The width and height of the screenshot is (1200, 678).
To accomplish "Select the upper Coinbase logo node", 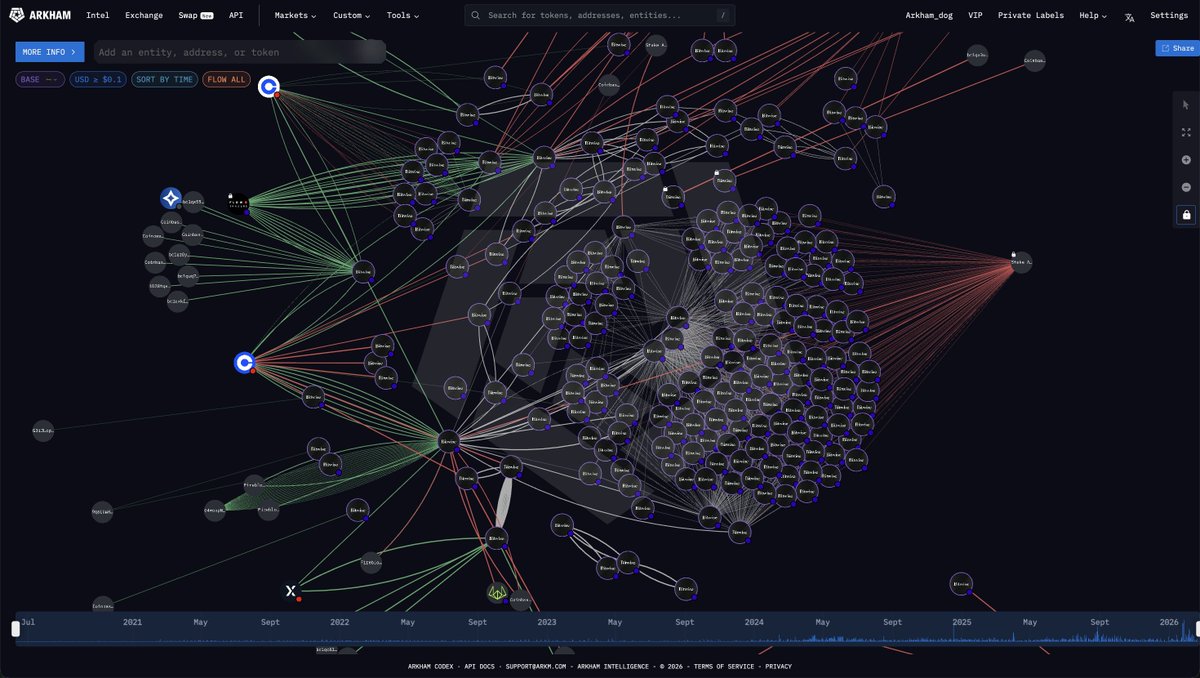I will coord(268,87).
